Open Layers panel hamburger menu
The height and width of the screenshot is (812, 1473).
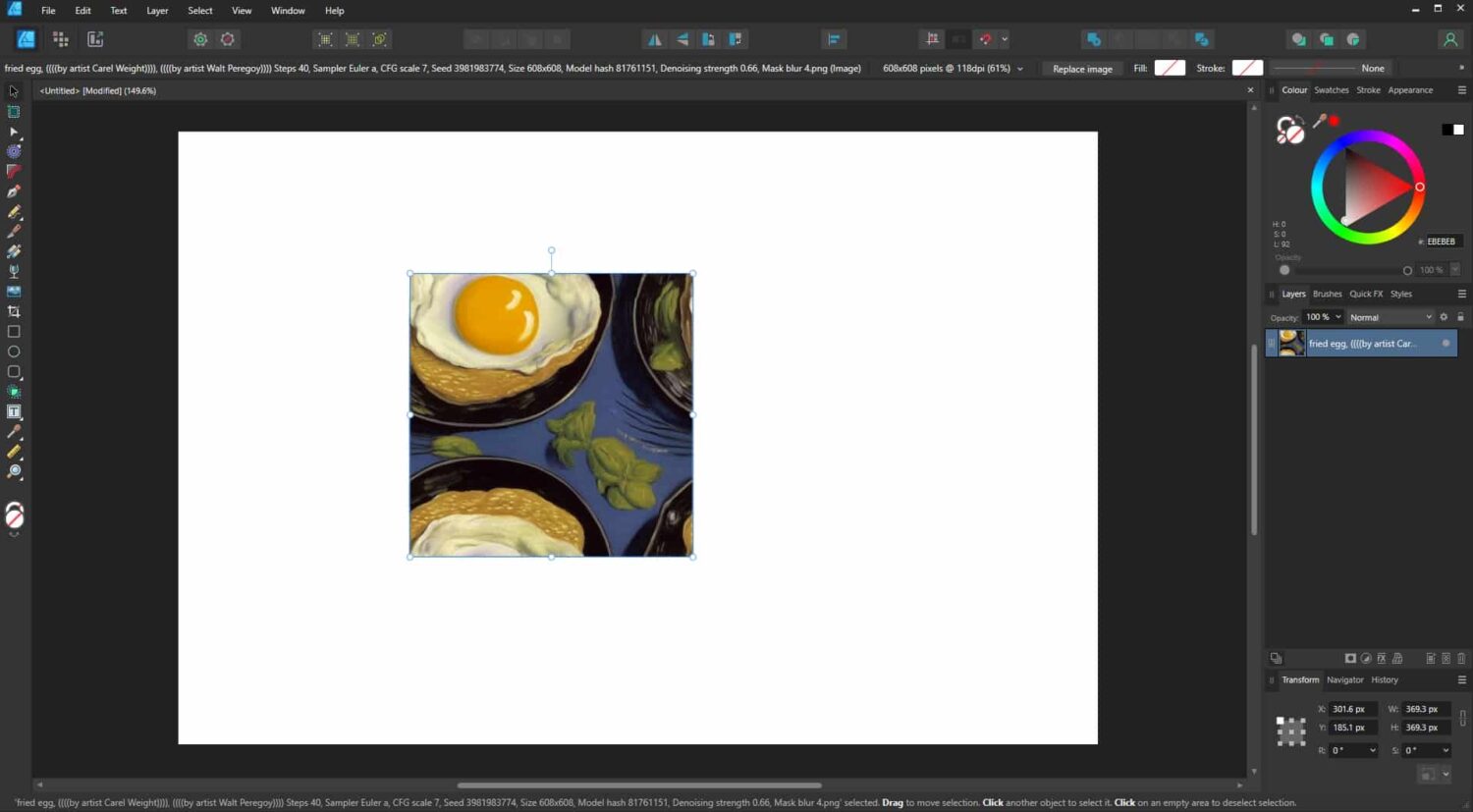(x=1461, y=294)
